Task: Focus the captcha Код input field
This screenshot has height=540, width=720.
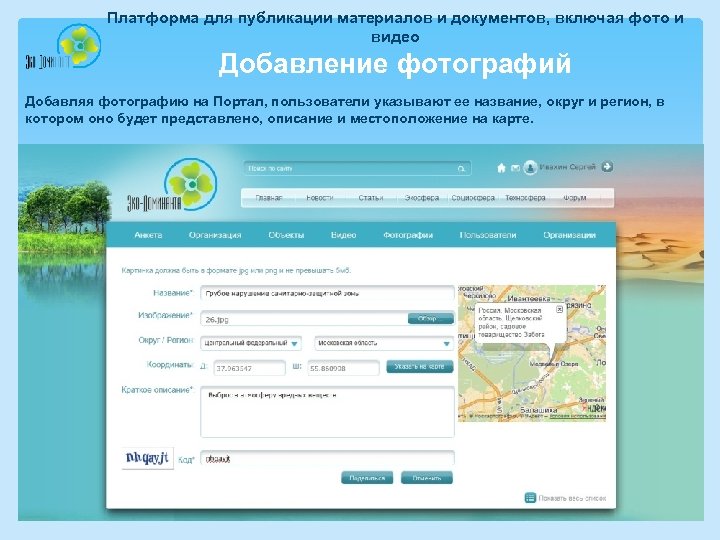Action: click(327, 459)
